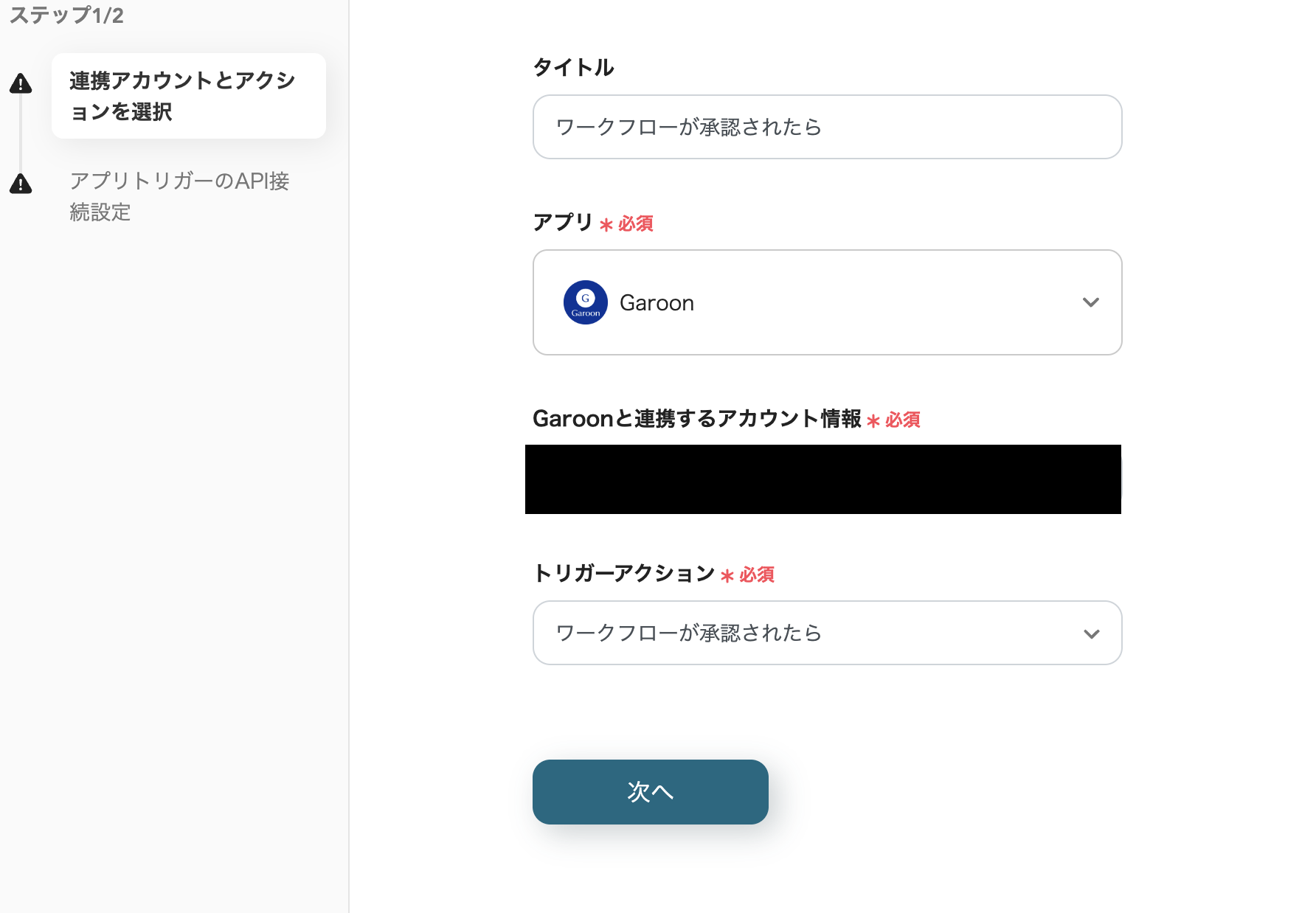The image size is (1316, 913).
Task: Click the selected value in トリガーアクション dropdown
Action: pos(688,633)
